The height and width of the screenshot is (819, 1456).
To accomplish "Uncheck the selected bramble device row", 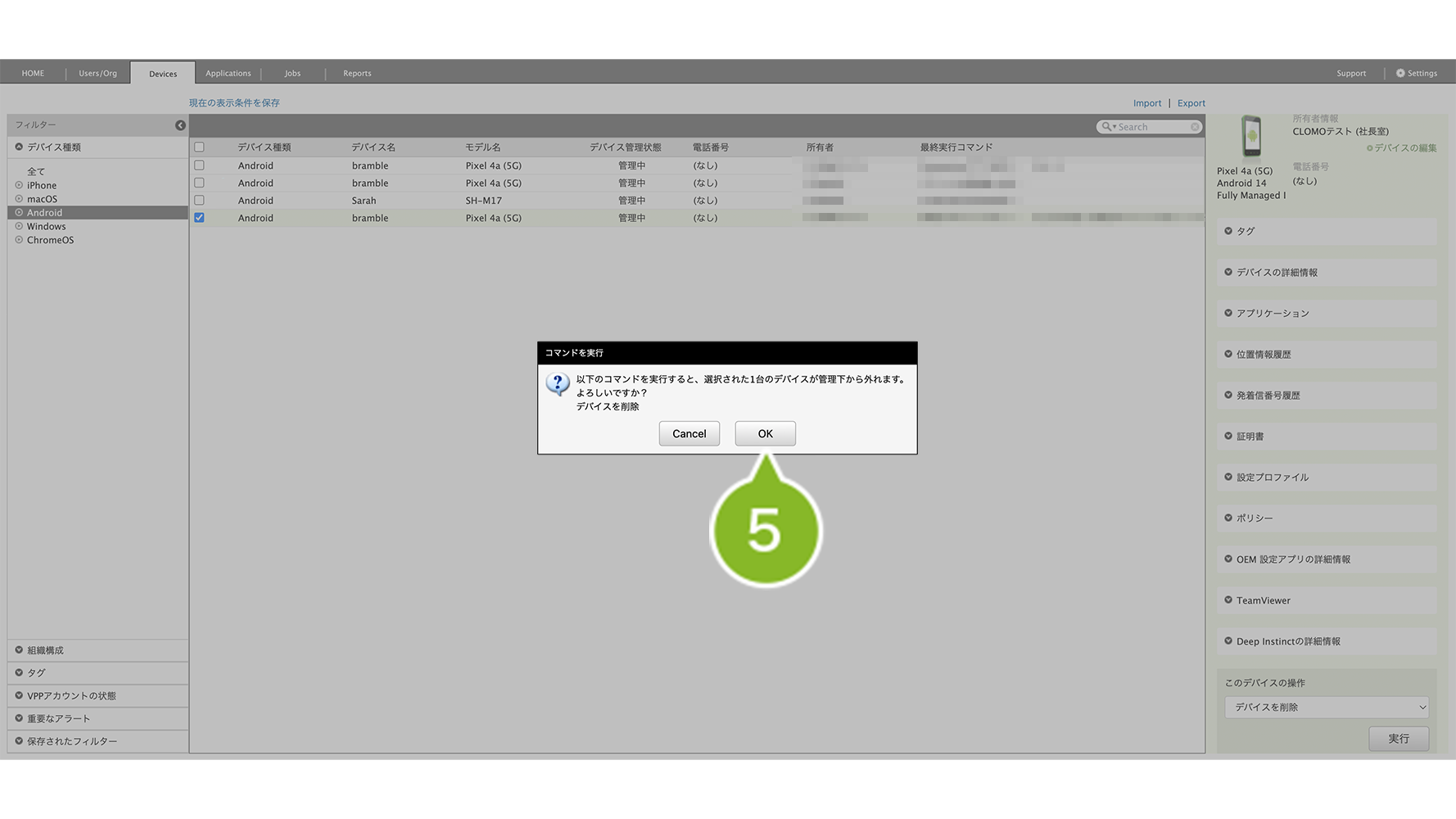I will point(199,218).
